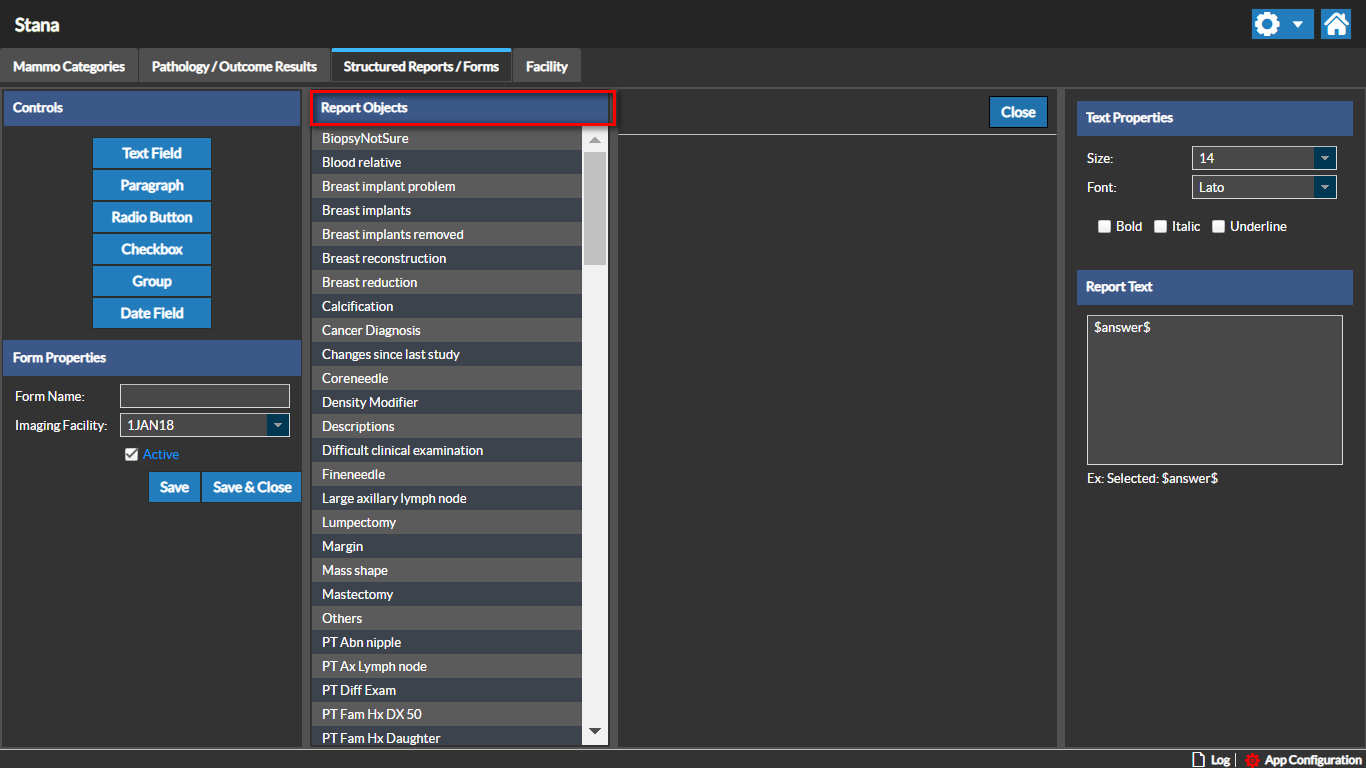1366x768 pixels.
Task: Click the Log document icon
Action: pyautogui.click(x=1198, y=760)
